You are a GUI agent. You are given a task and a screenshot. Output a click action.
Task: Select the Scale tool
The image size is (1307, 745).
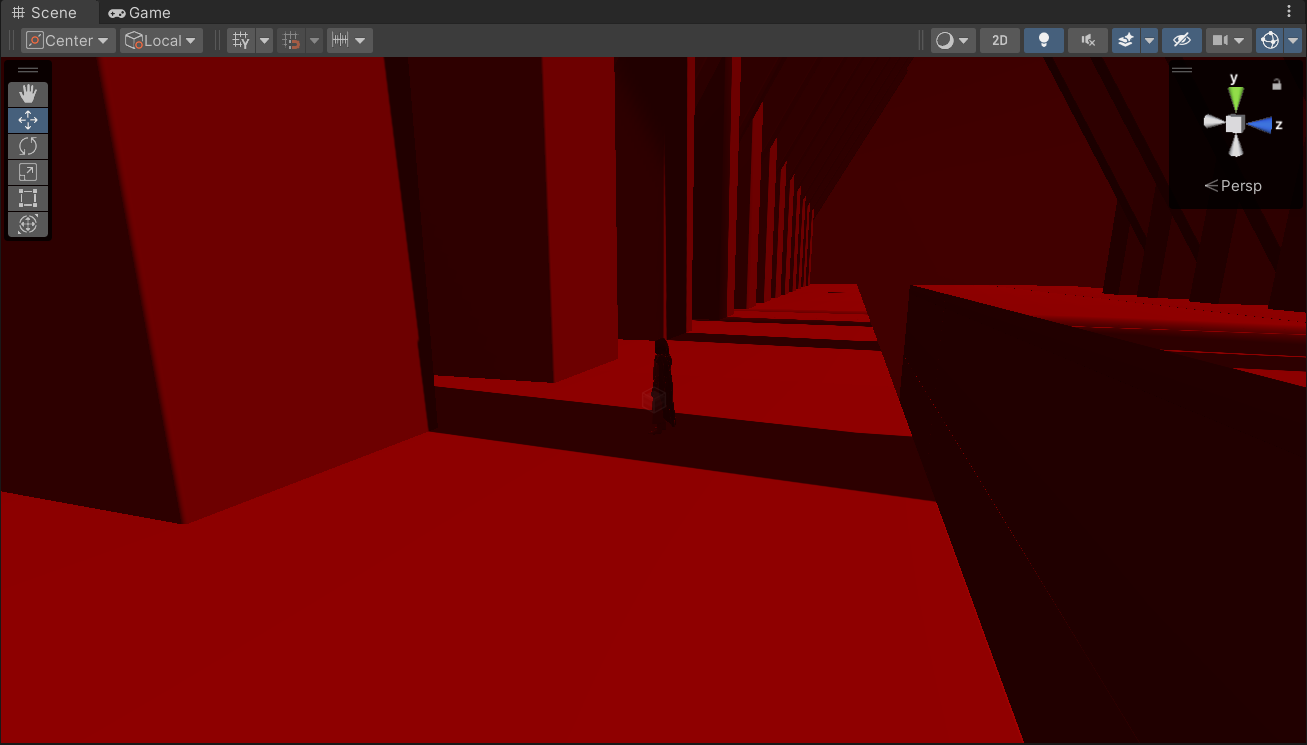pos(27,172)
